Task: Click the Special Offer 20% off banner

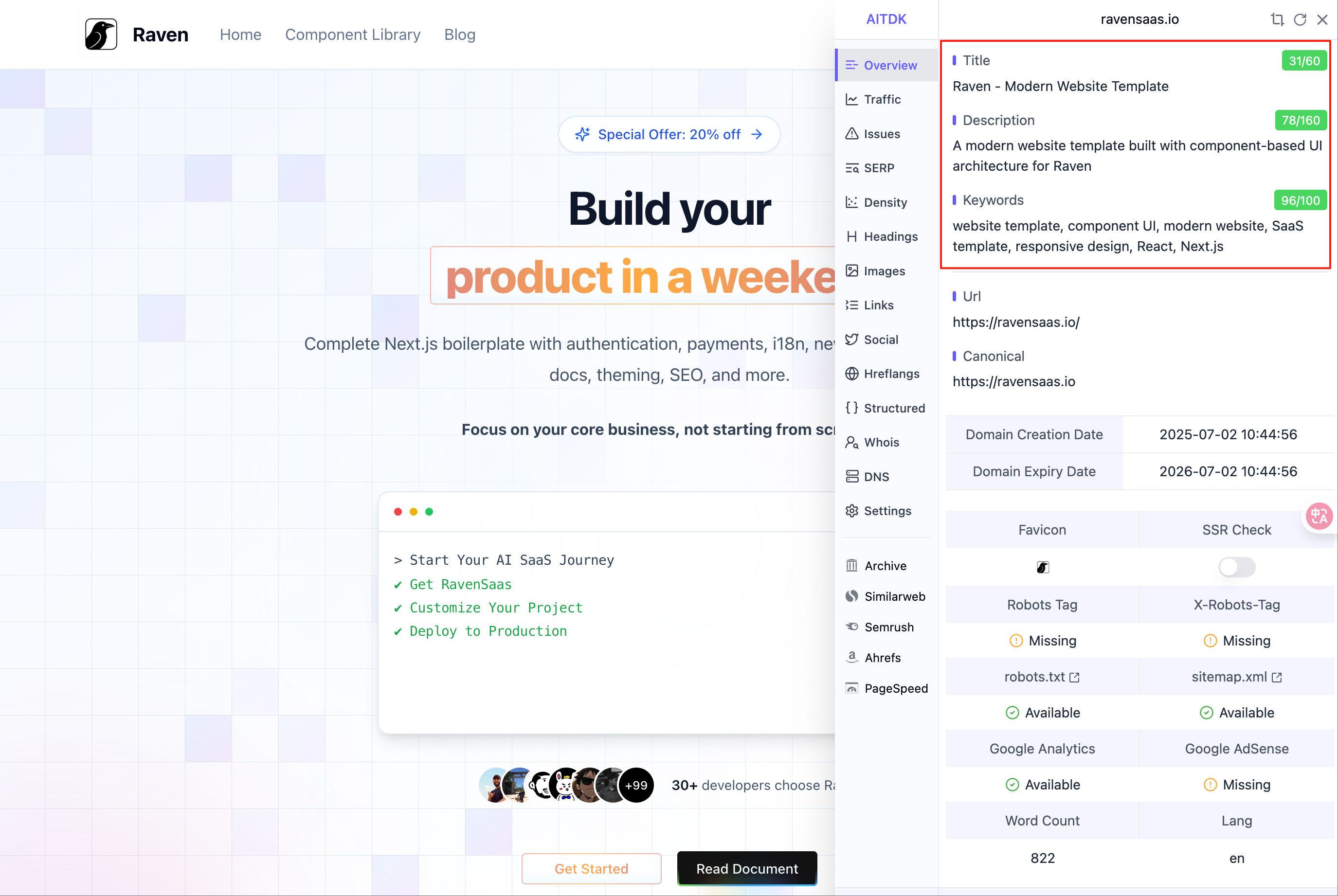Action: click(x=669, y=134)
